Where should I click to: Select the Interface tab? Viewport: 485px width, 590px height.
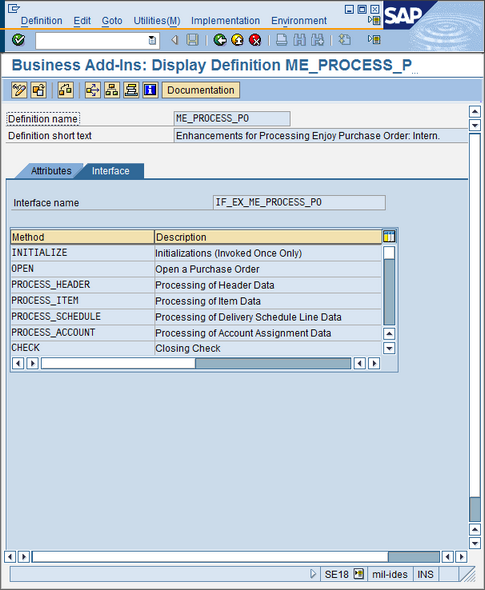click(111, 171)
